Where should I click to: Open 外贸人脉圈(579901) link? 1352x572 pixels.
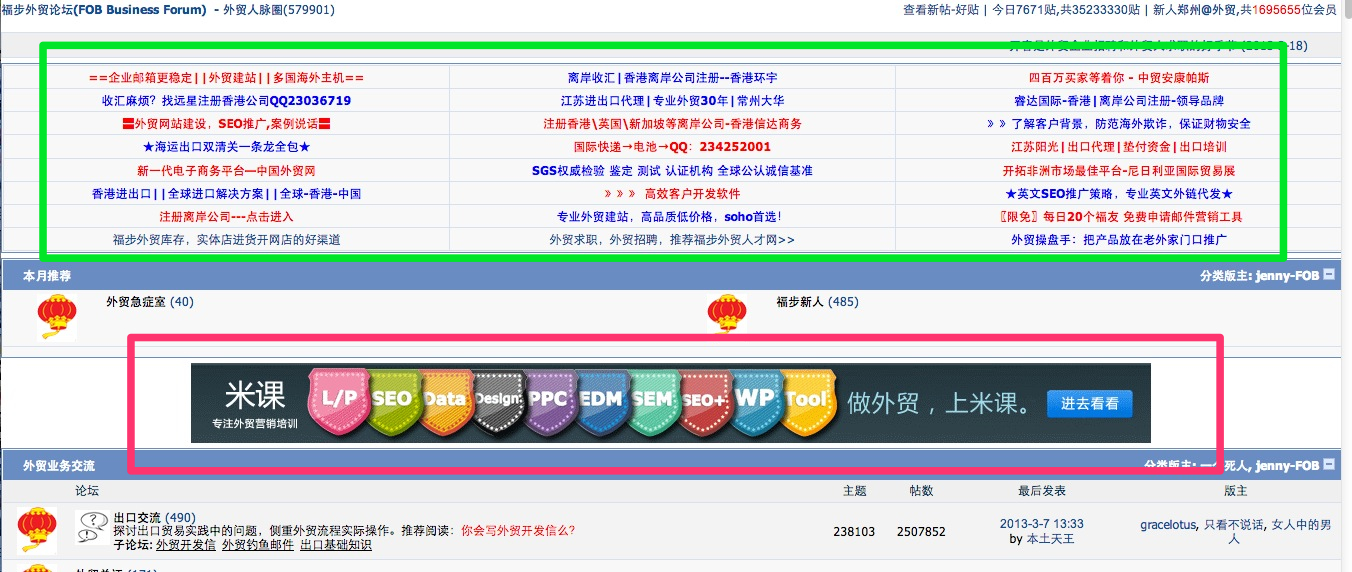279,10
